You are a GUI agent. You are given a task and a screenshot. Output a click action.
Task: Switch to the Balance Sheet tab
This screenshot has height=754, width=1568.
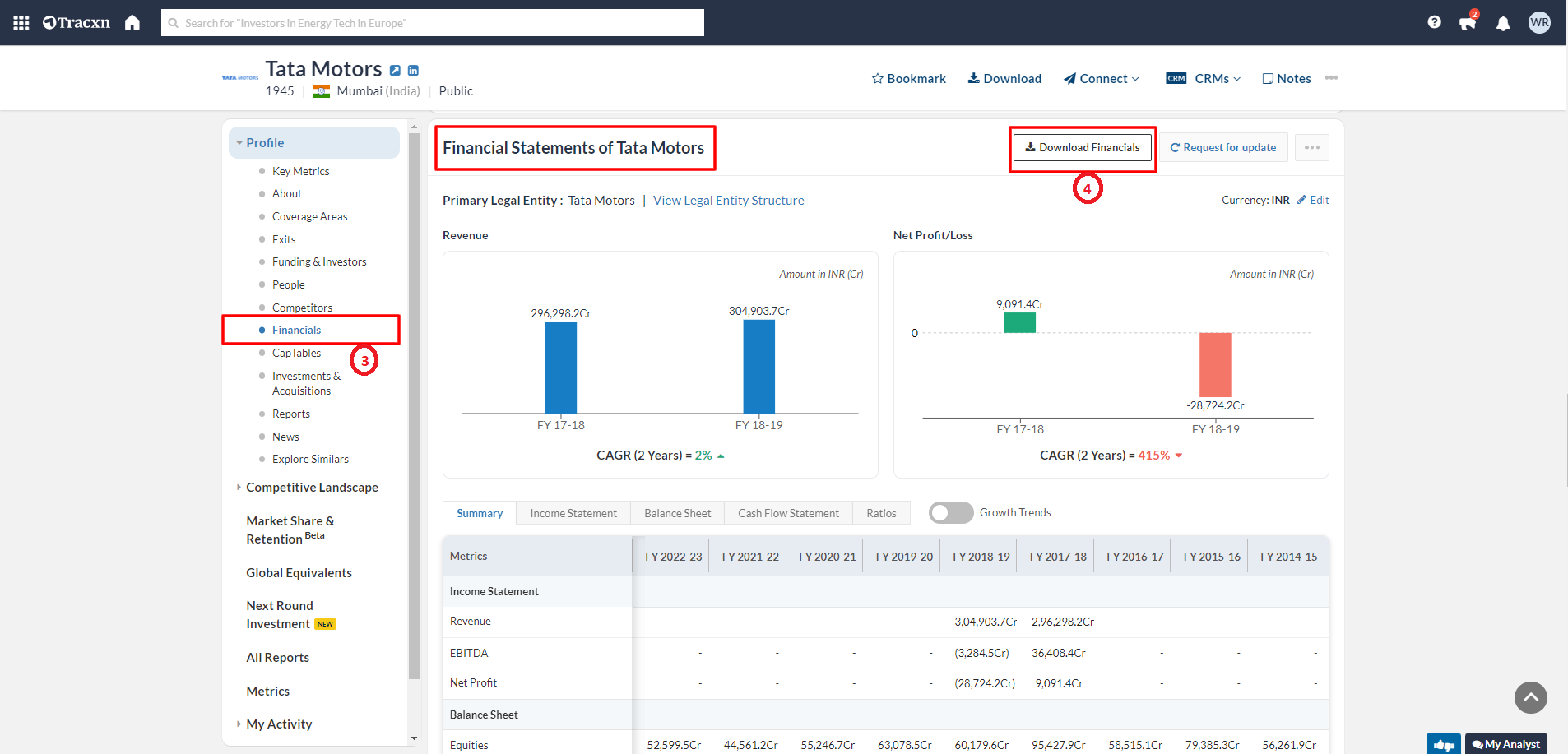677,513
